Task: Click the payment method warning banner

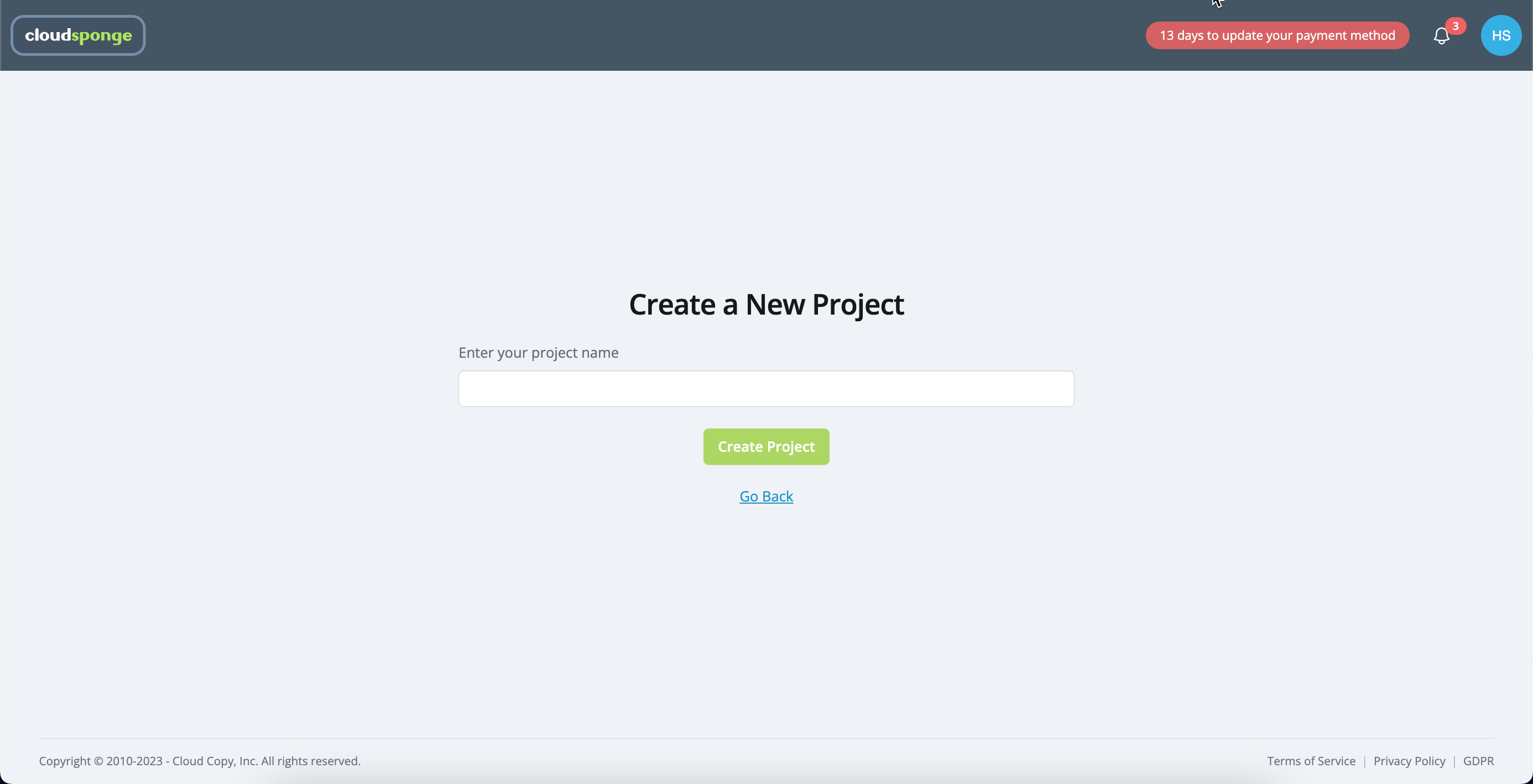Action: click(1277, 36)
